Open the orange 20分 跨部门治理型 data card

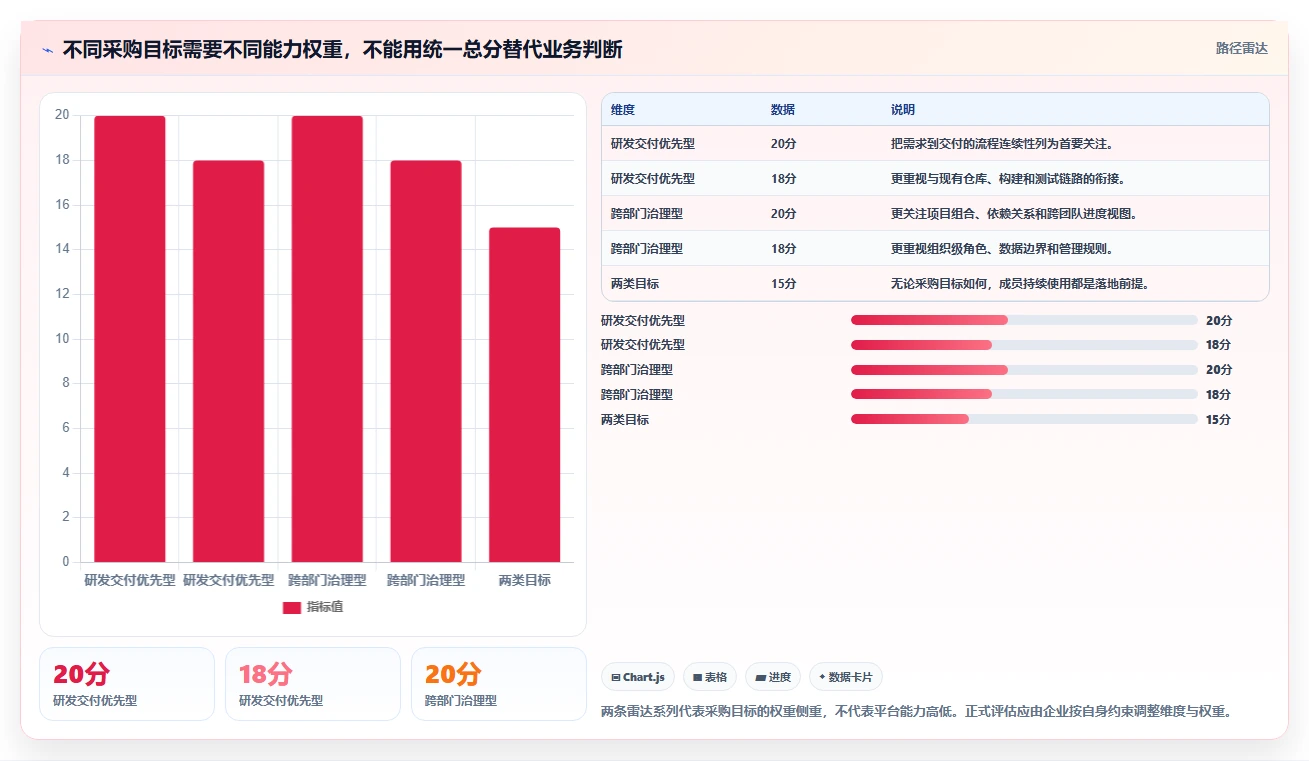(499, 684)
